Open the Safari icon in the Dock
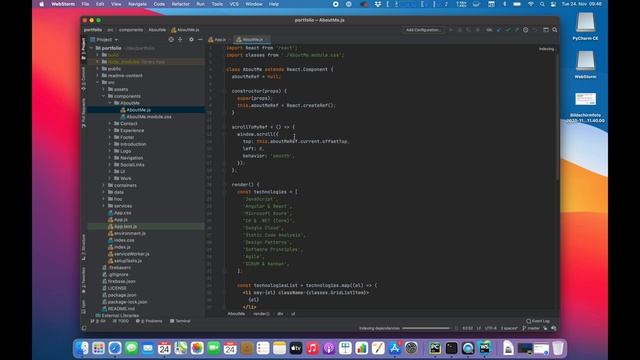The width and height of the screenshot is (640, 360). point(115,348)
